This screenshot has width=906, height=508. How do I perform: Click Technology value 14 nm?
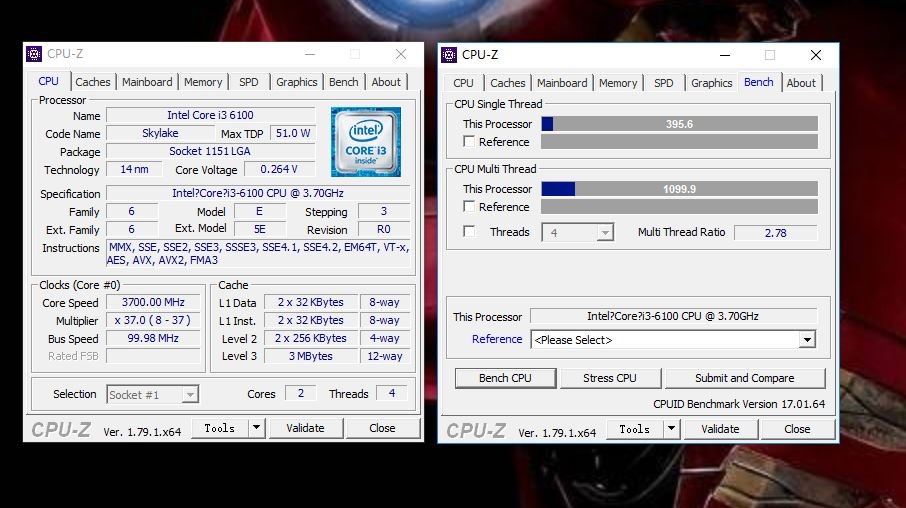[134, 169]
